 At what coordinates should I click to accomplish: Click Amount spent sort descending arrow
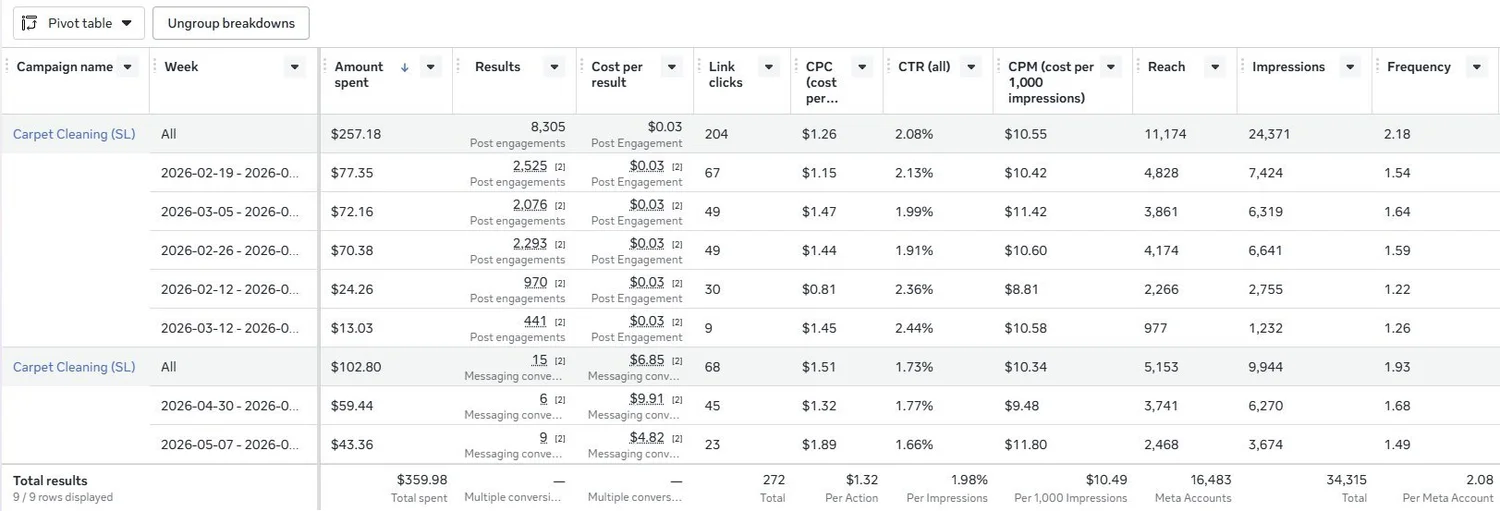[405, 67]
